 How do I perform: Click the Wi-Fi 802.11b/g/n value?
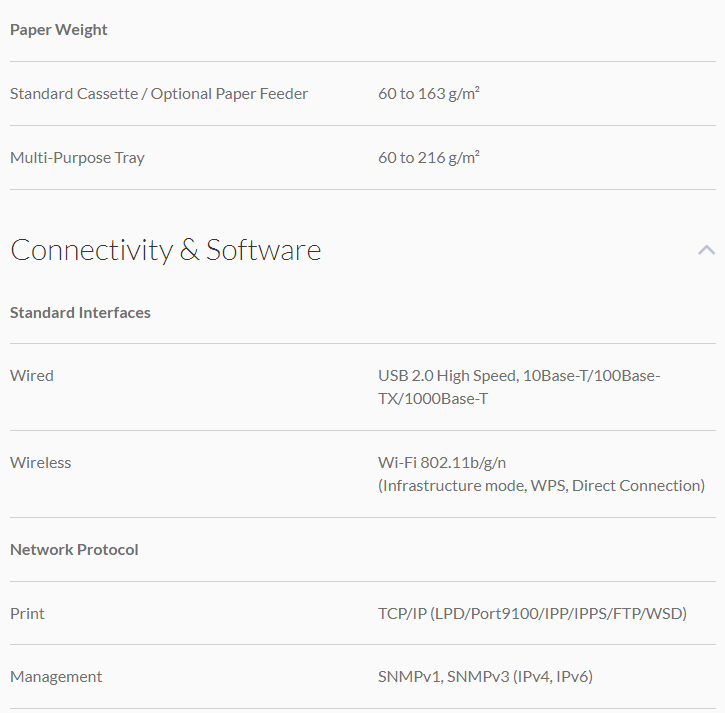449,463
